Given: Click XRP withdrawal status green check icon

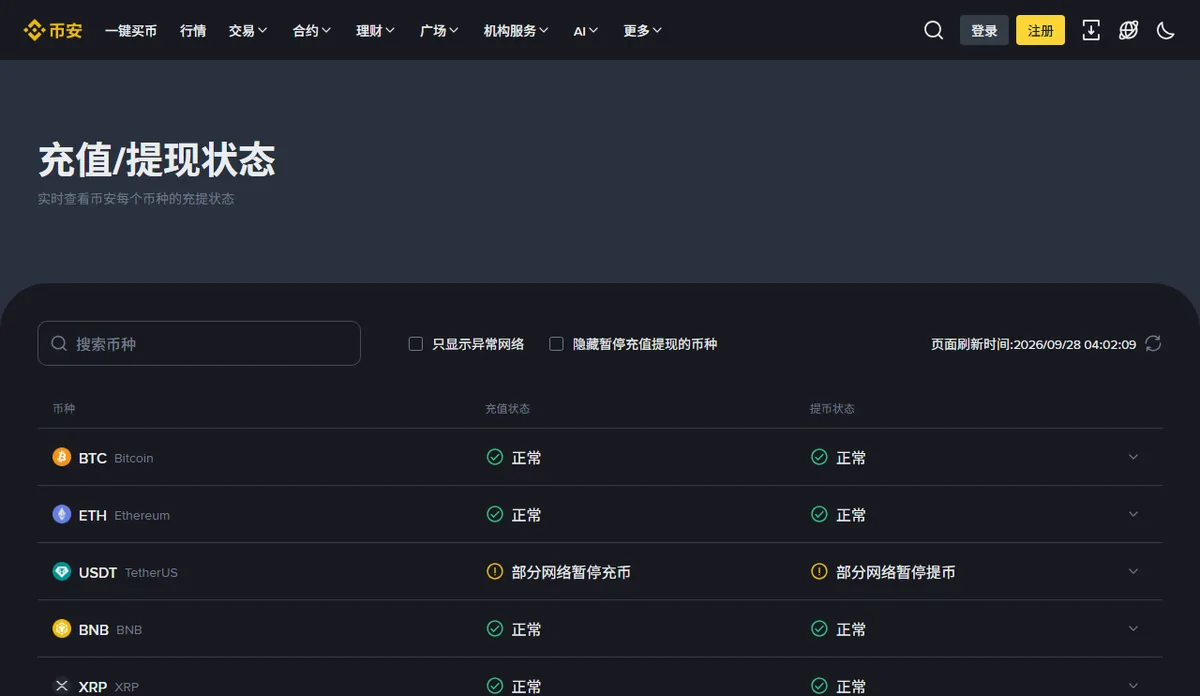Looking at the screenshot, I should pyautogui.click(x=819, y=686).
